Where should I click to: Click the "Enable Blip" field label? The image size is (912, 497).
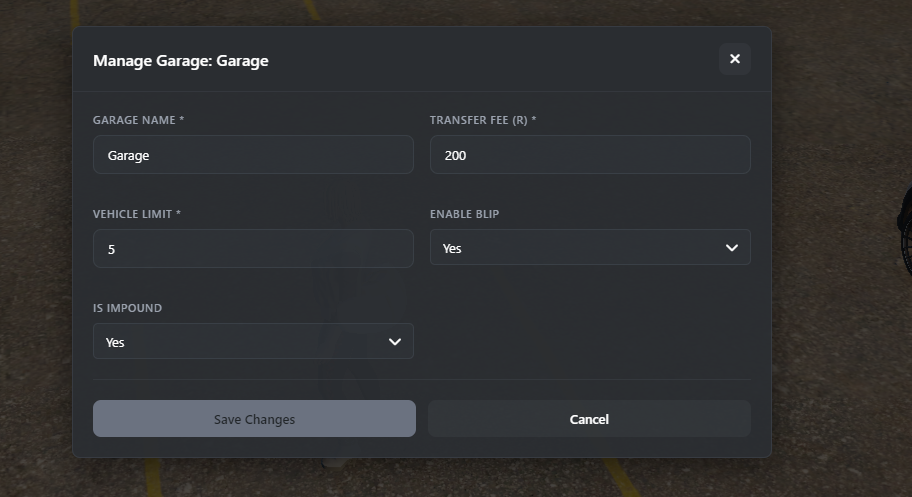click(465, 214)
